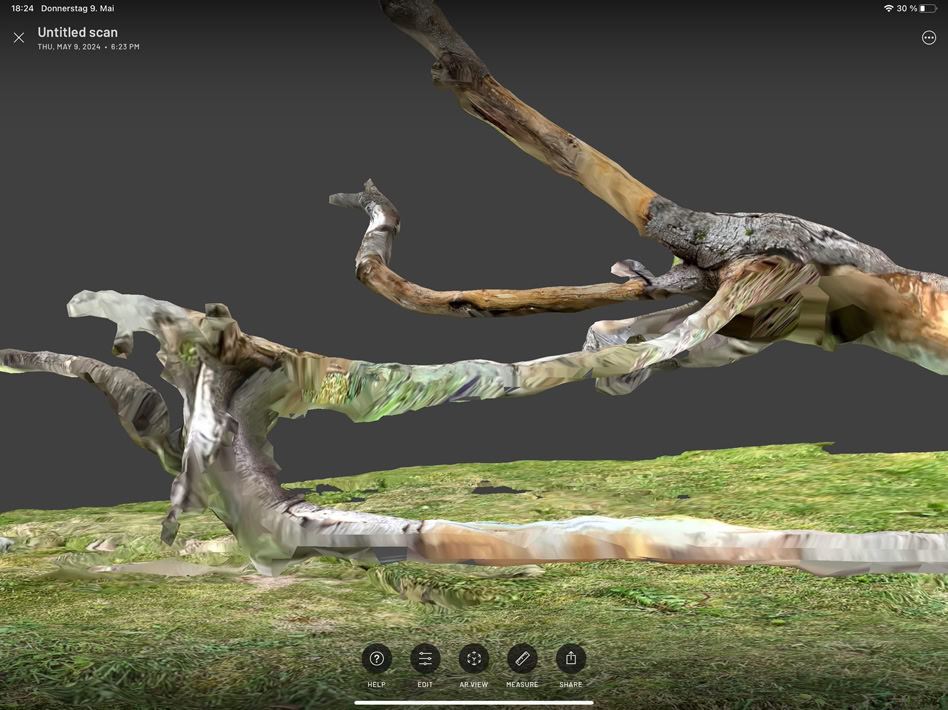Open the Help question mark icon
Viewport: 948px width, 710px height.
[x=376, y=659]
